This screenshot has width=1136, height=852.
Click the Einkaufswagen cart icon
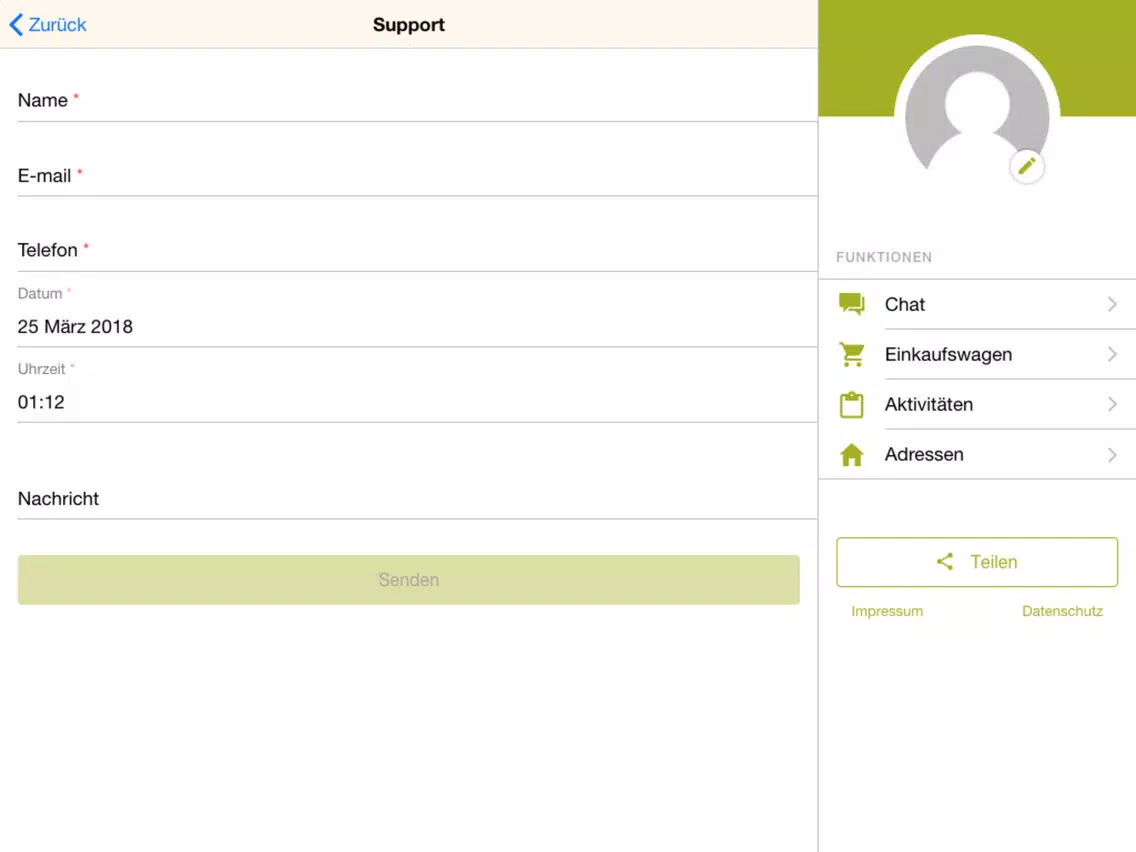tap(851, 354)
